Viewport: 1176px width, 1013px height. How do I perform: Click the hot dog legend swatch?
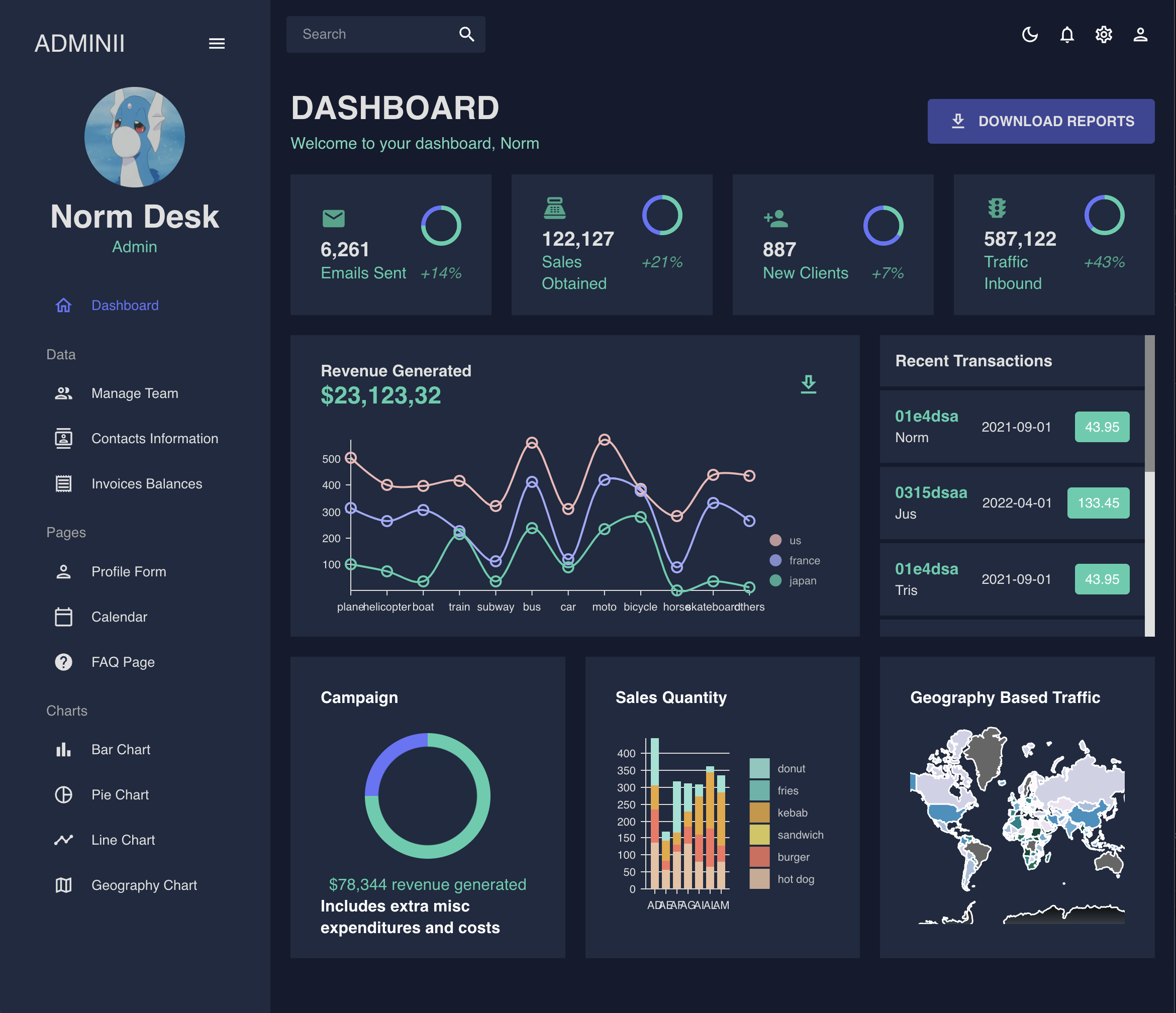pyautogui.click(x=759, y=878)
